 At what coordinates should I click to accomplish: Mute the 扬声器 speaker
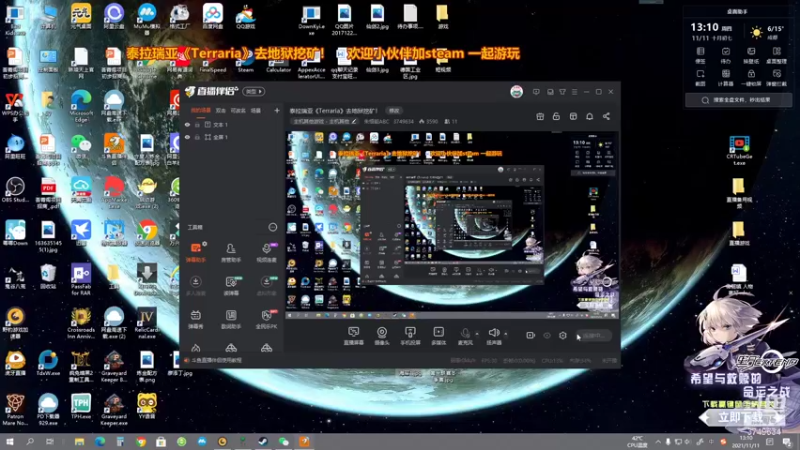pyautogui.click(x=493, y=336)
